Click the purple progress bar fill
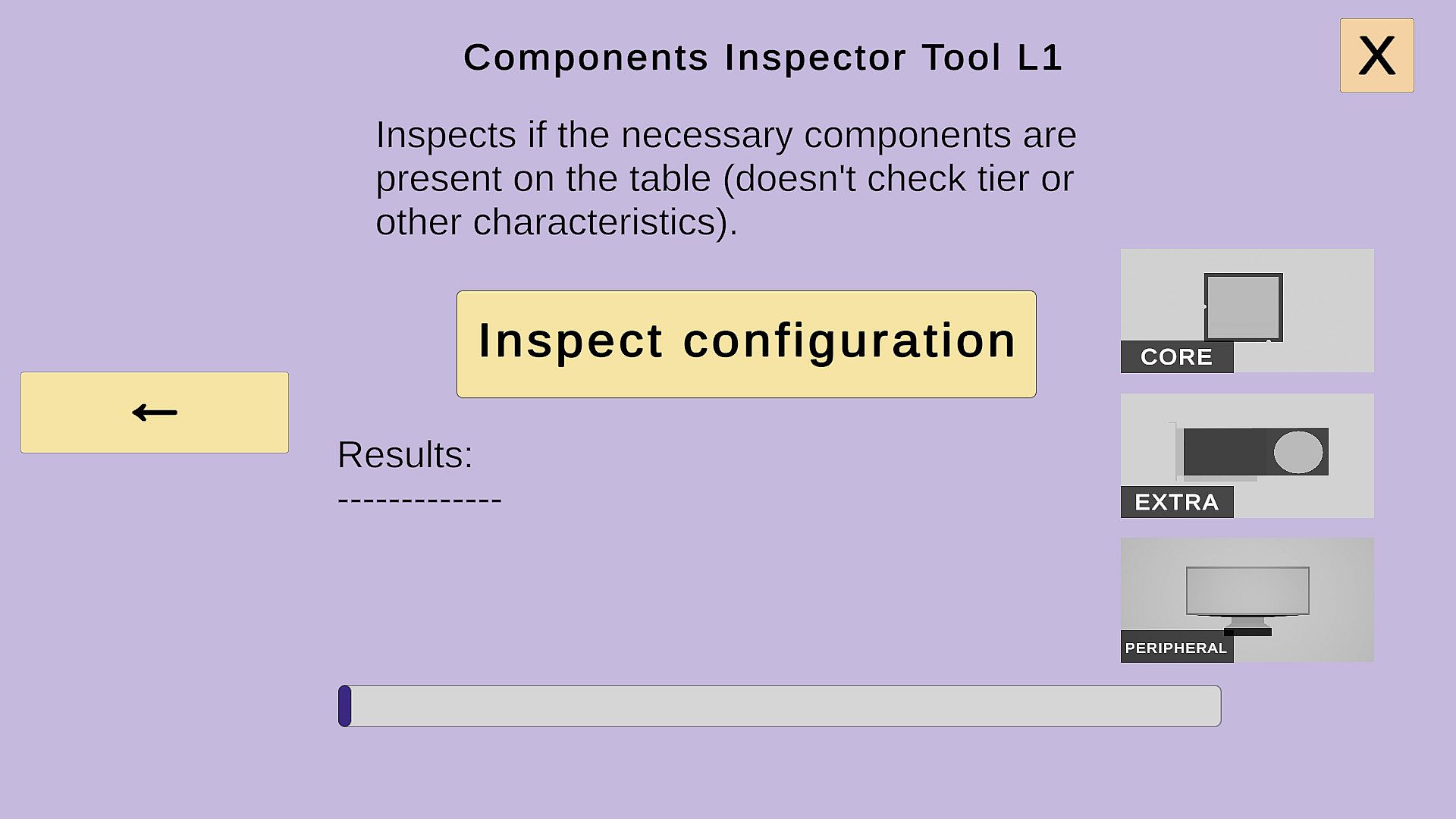The height and width of the screenshot is (819, 1456). 345,706
